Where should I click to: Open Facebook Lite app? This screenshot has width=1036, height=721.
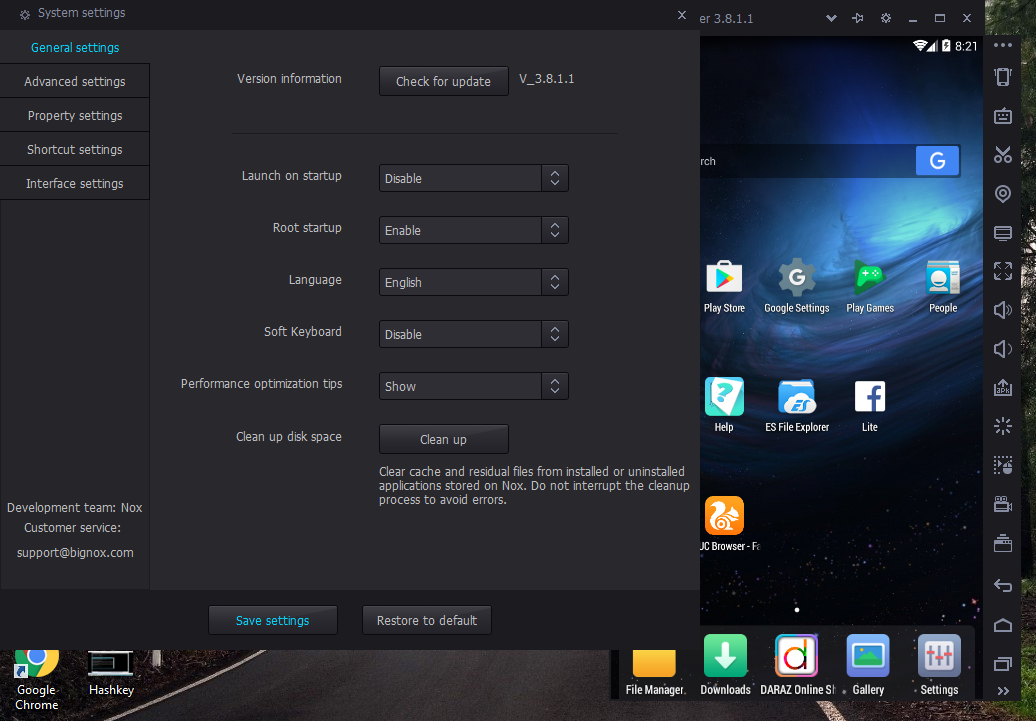point(870,397)
